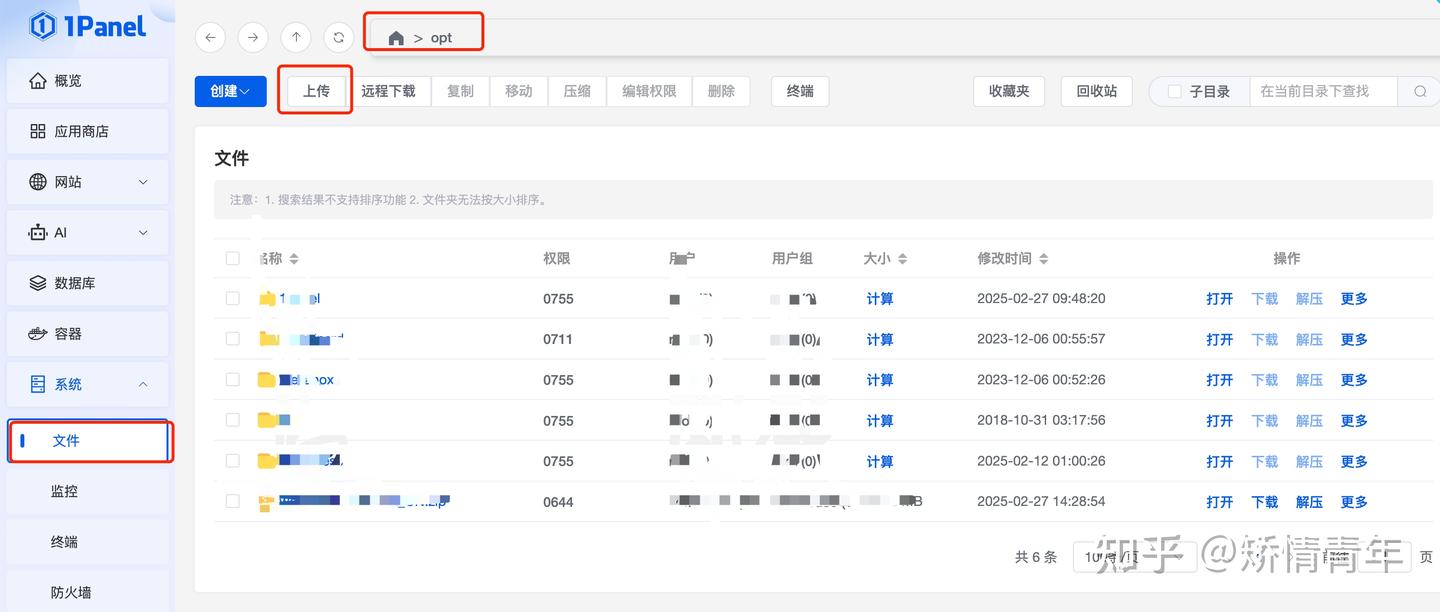Screen dimensions: 1440x612
Task: Expand the 网站 sidebar menu
Action: (x=88, y=182)
